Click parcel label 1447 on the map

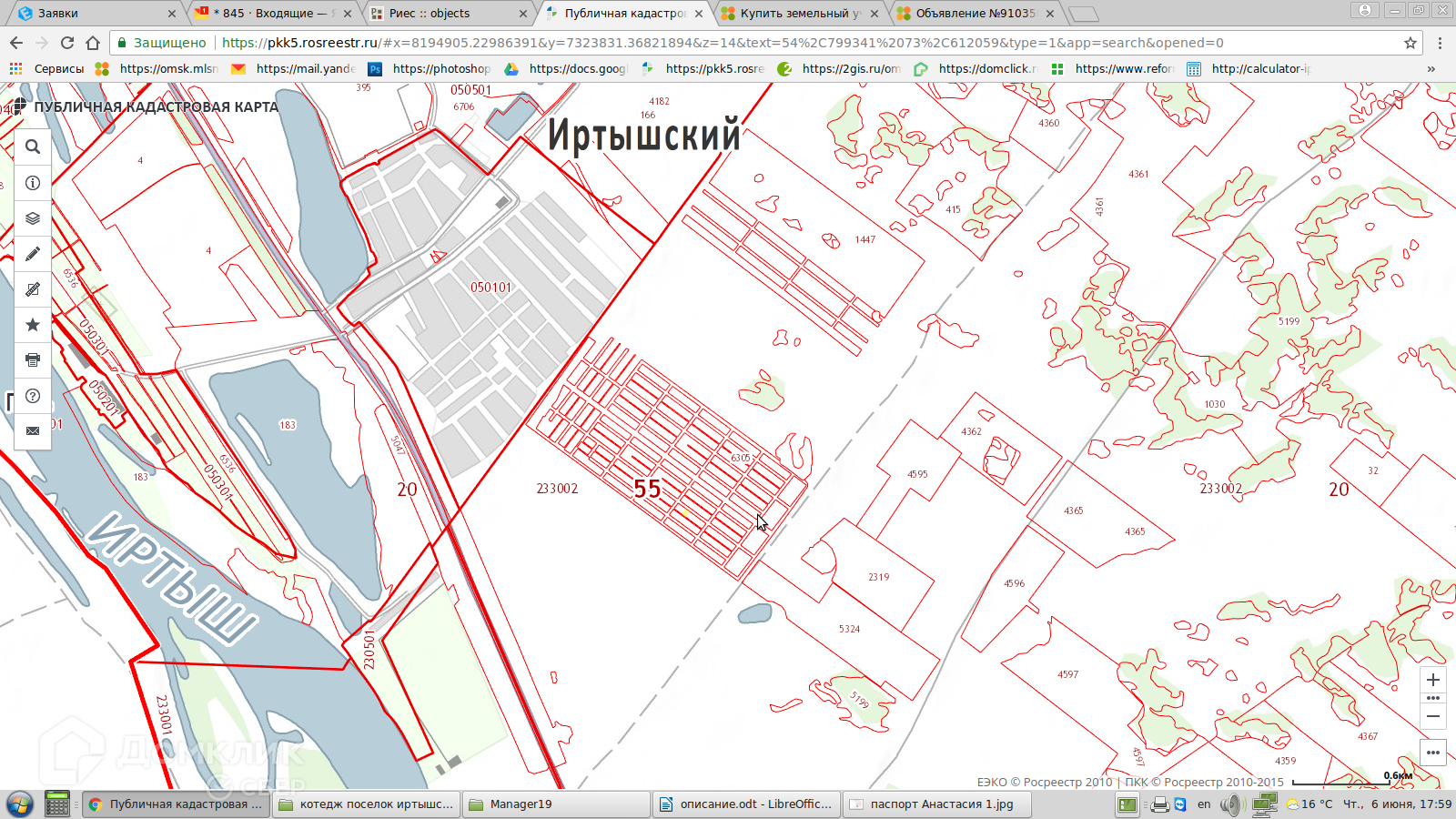coord(864,240)
